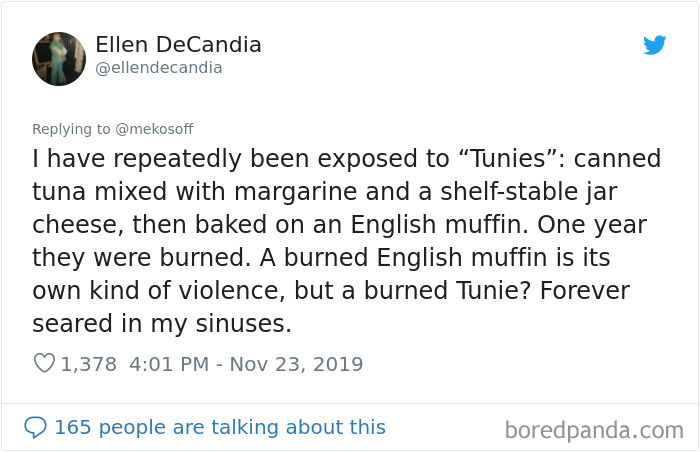Click the tweet line starting 'they were burned'
This screenshot has width=700, height=452.
tap(321, 258)
